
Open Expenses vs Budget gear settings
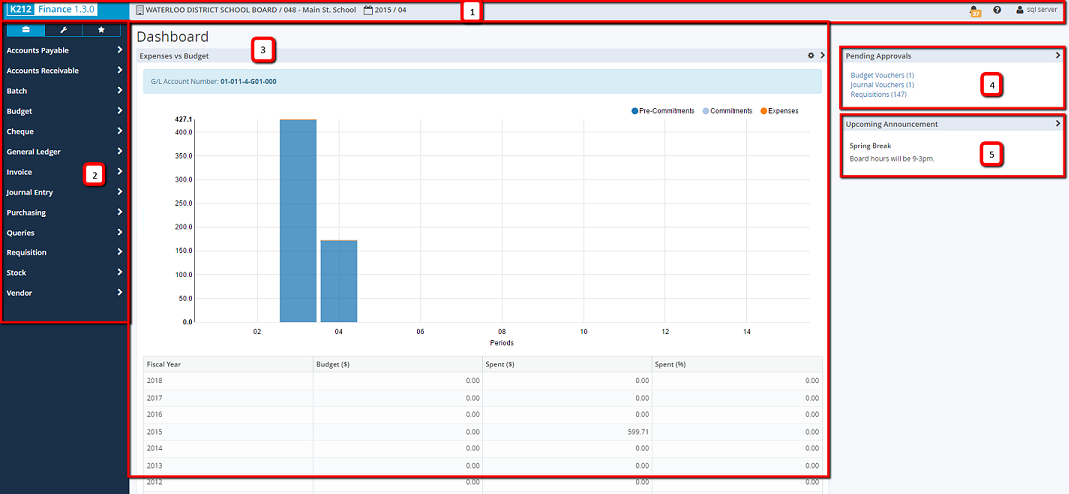(x=811, y=56)
